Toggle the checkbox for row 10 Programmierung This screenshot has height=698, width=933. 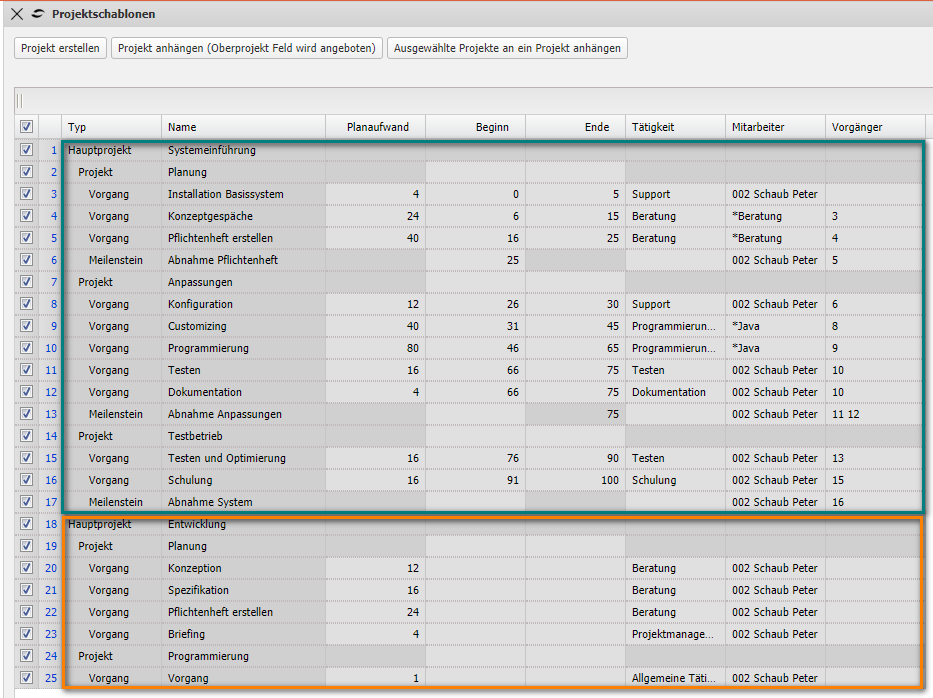27,348
